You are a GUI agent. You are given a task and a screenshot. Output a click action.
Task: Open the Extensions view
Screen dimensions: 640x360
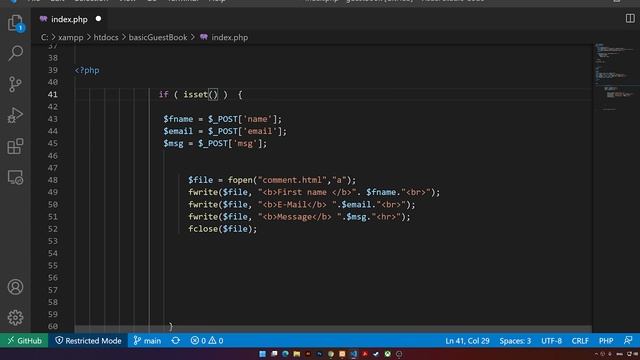[x=16, y=146]
